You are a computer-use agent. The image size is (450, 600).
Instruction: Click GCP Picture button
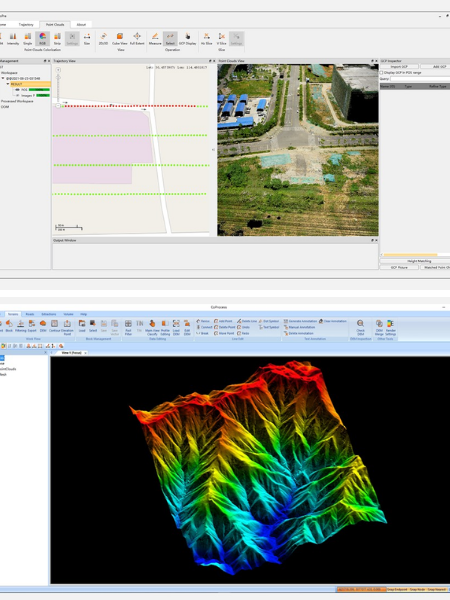click(x=399, y=267)
